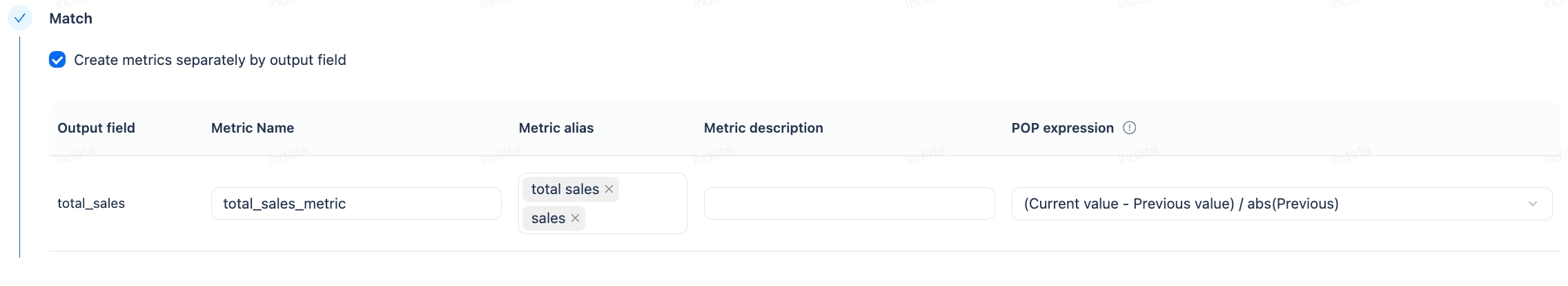This screenshot has width=1568, height=286.
Task: Click the 'Create metrics separately by output field' label
Action: [x=210, y=60]
